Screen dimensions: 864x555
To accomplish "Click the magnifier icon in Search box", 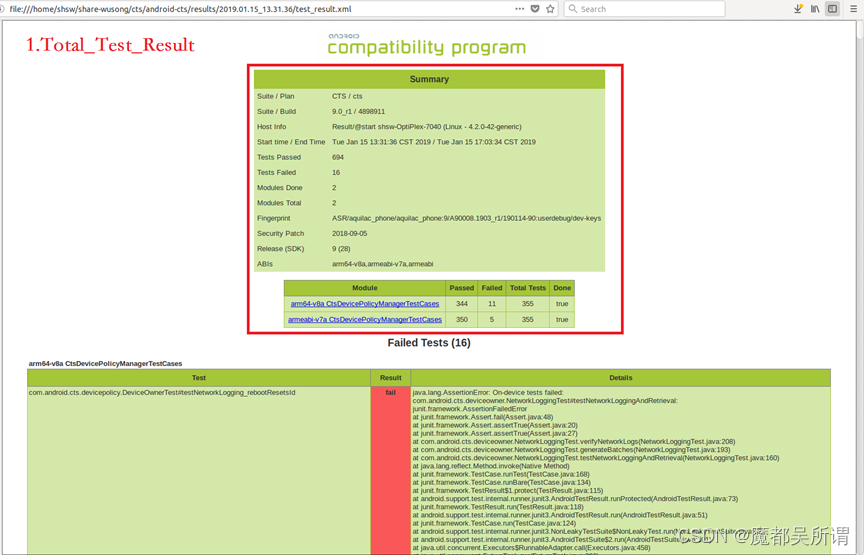I will [573, 9].
